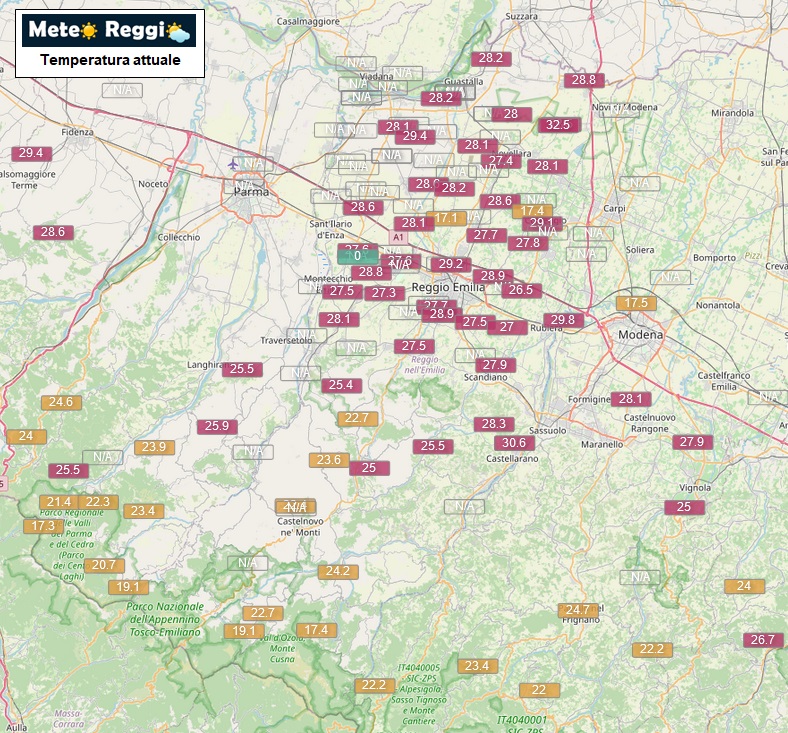Click the 25.9 temperature marker
Screen dimensions: 788x733
click(x=217, y=426)
